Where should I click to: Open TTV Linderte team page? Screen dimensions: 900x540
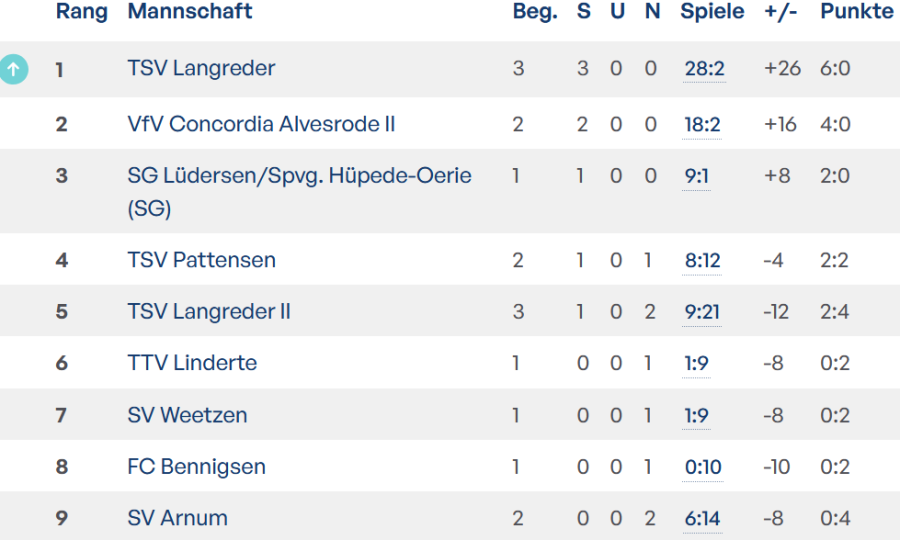pyautogui.click(x=192, y=364)
